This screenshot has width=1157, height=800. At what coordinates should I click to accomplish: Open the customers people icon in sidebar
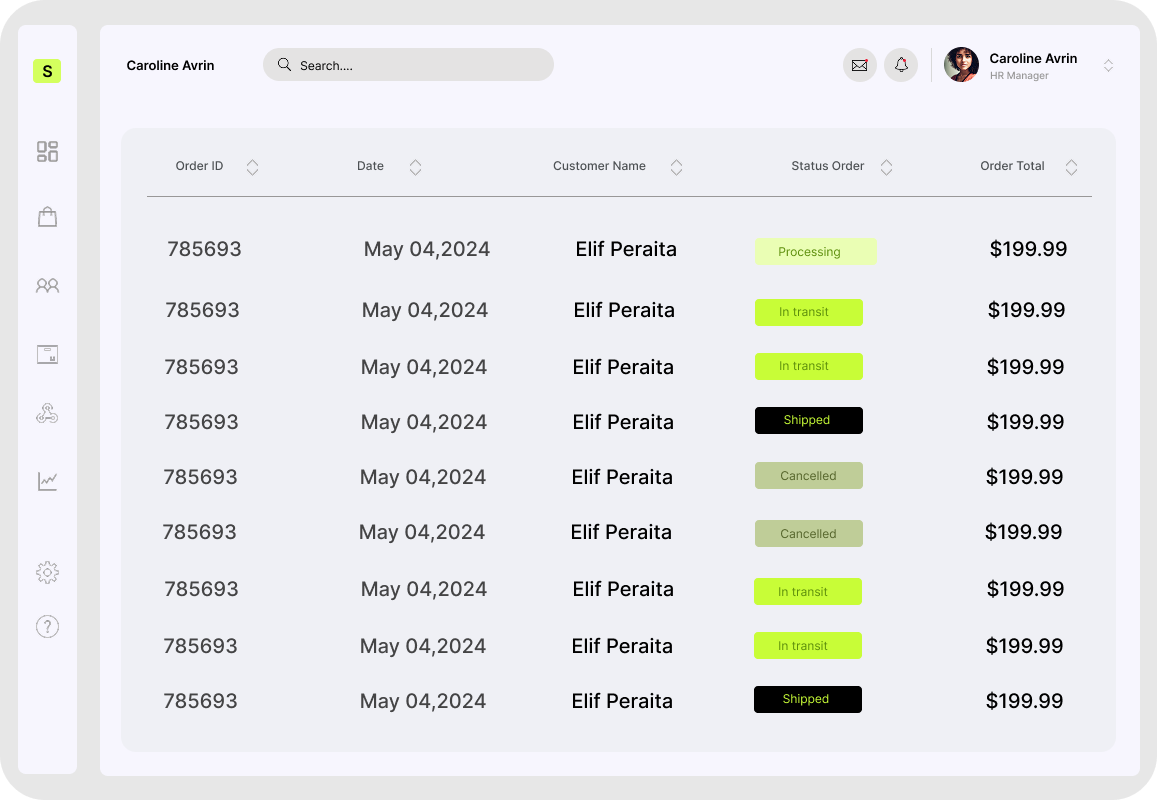(x=47, y=286)
